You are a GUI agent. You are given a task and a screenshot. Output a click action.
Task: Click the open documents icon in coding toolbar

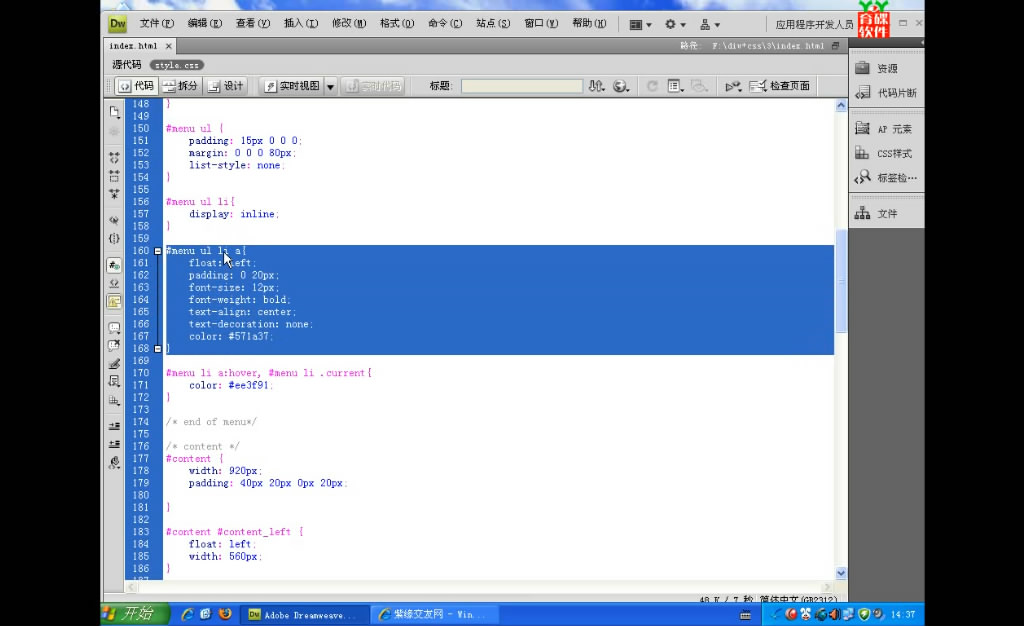(x=114, y=112)
